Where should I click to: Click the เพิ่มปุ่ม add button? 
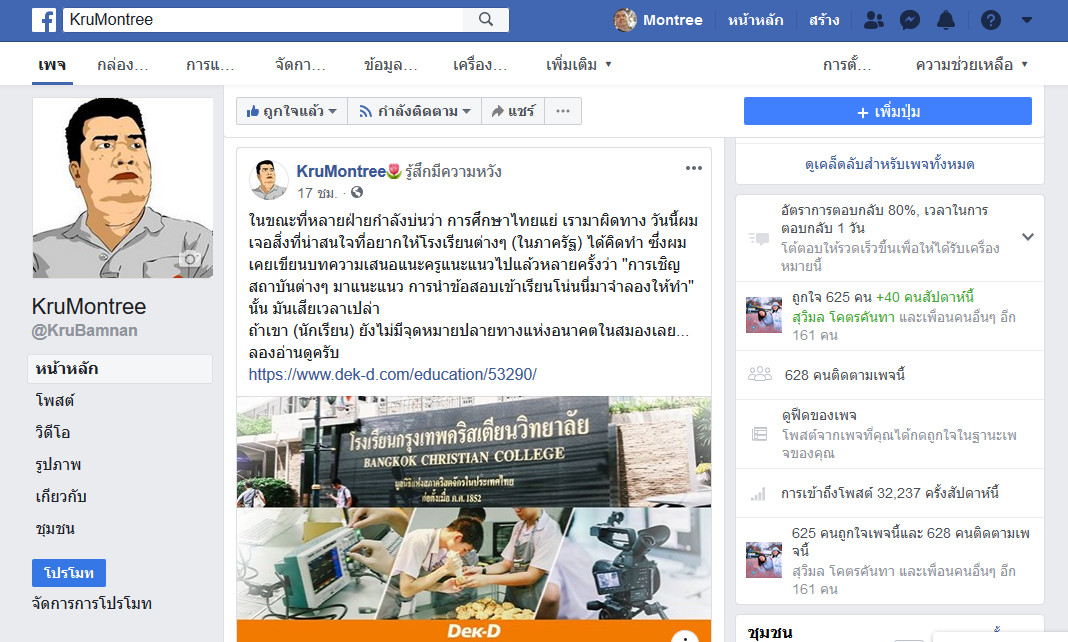point(888,111)
